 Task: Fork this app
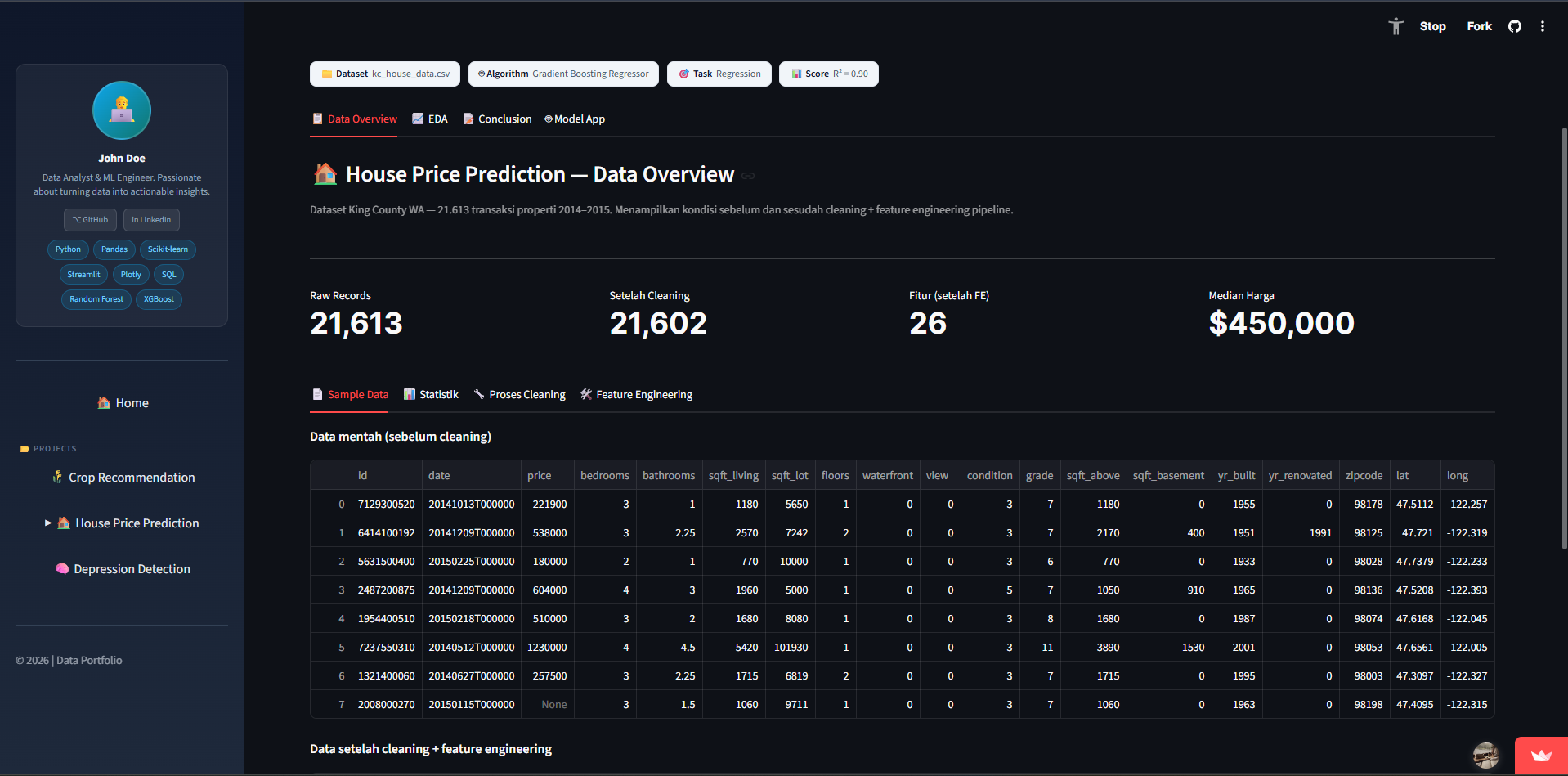coord(1479,26)
